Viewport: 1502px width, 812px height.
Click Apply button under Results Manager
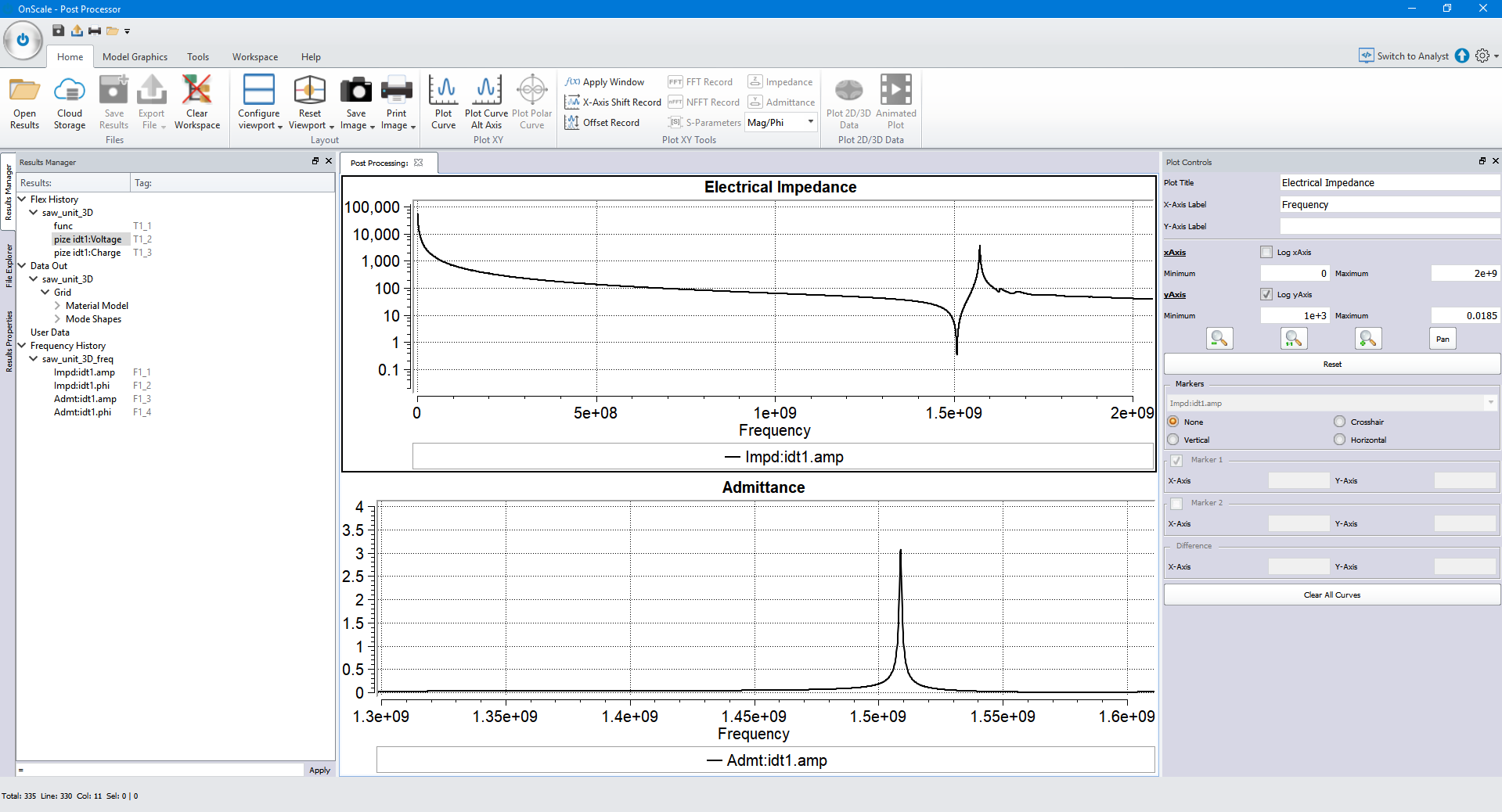coord(319,770)
